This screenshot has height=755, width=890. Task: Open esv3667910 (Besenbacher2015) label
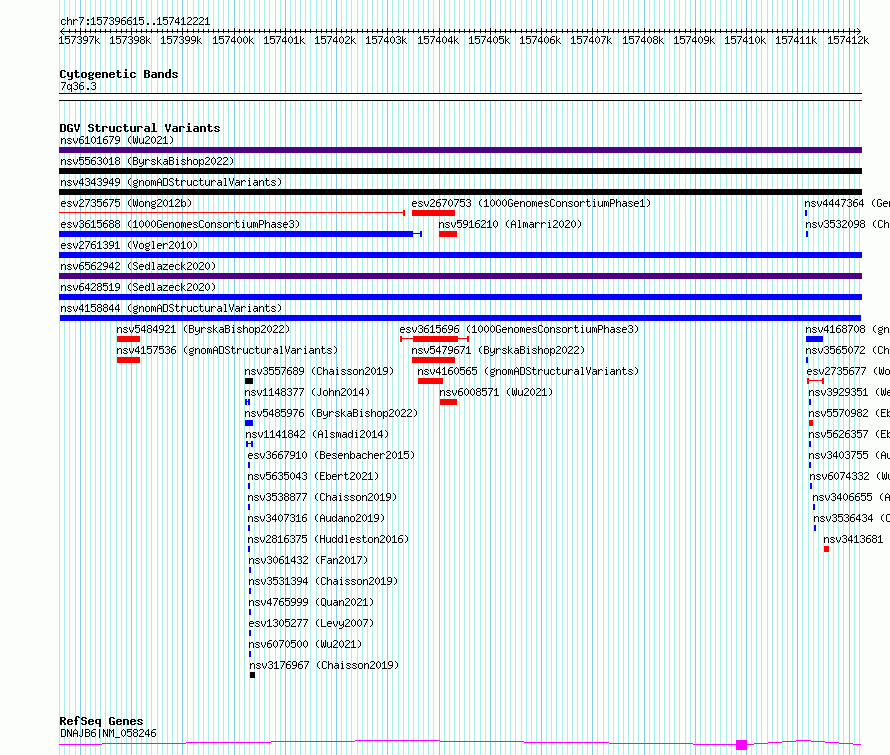[x=331, y=455]
